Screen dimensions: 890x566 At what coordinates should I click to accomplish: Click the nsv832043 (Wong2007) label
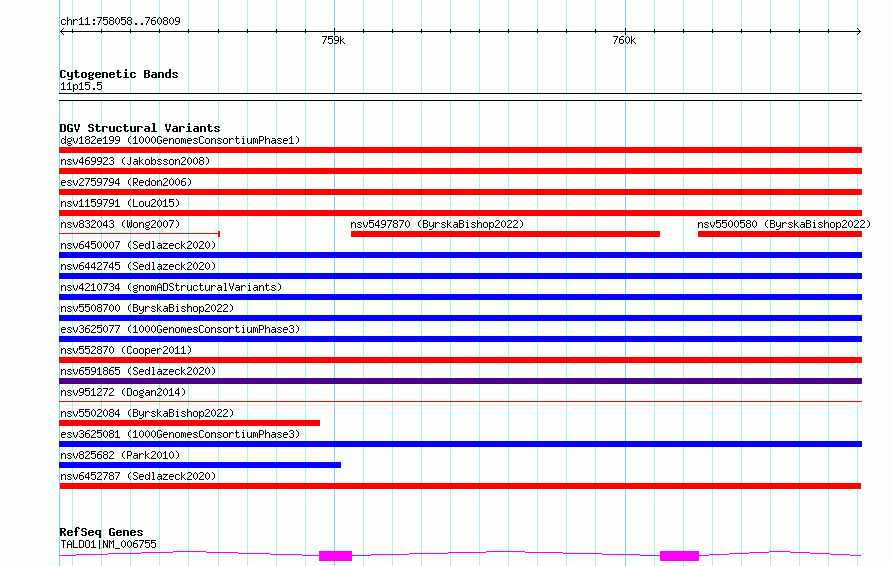tap(120, 224)
